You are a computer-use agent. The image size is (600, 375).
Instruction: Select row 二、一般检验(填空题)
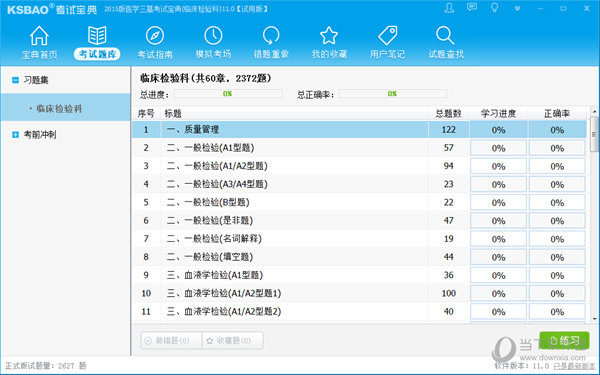pyautogui.click(x=359, y=257)
